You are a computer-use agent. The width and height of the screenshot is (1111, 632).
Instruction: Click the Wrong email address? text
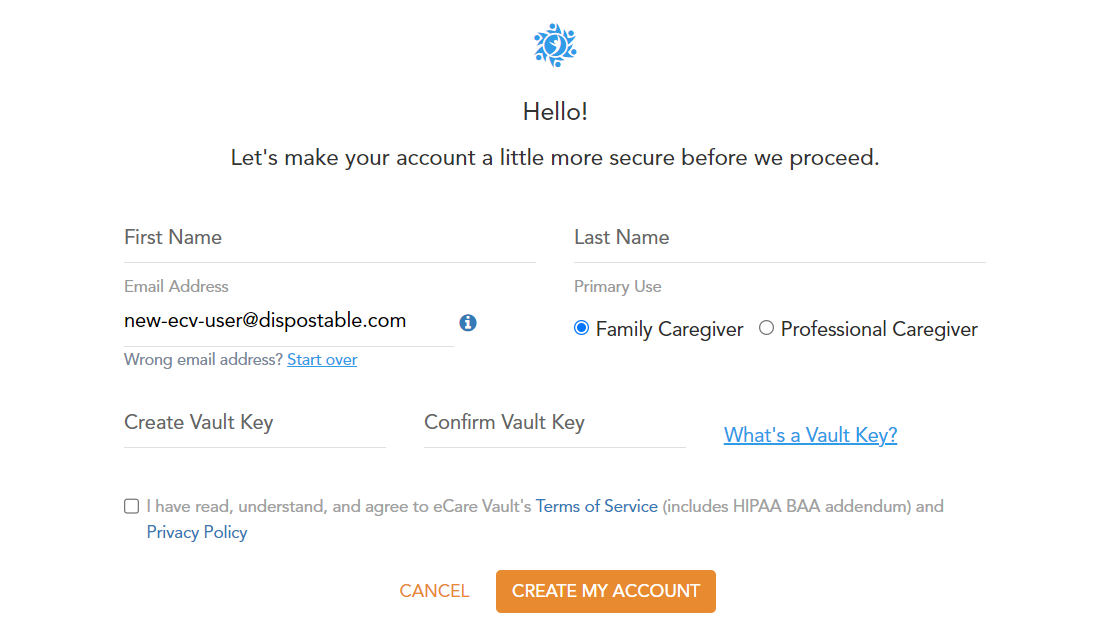[x=203, y=360]
